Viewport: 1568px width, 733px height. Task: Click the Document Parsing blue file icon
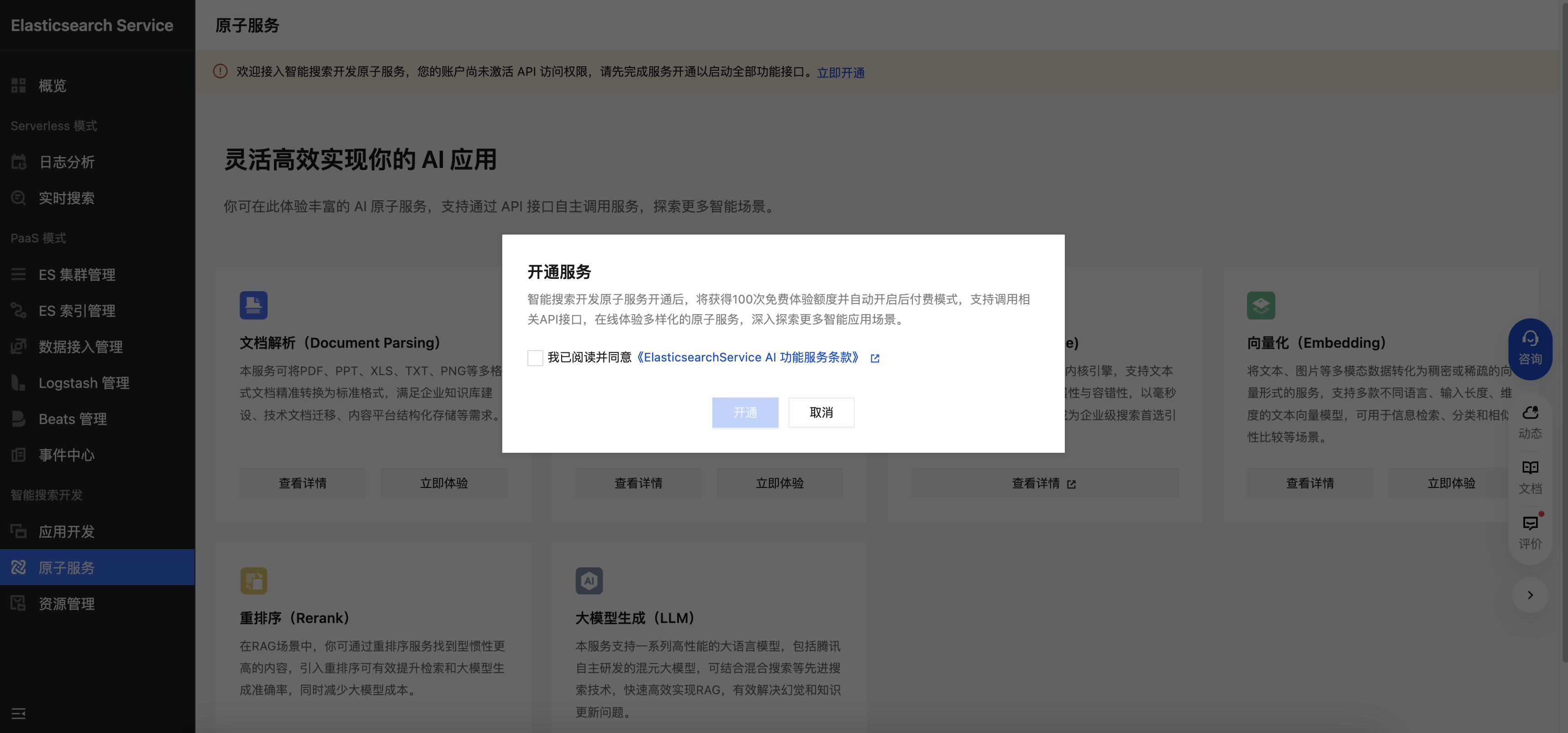pyautogui.click(x=253, y=305)
